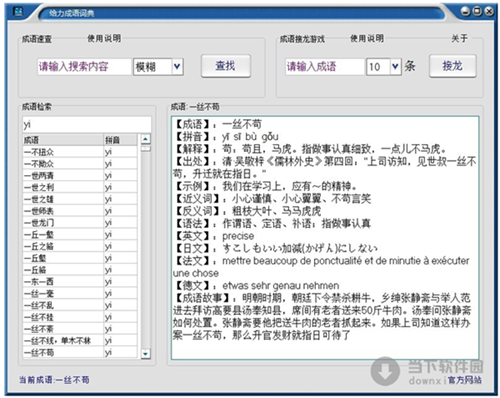The width and height of the screenshot is (500, 398).
Task: Select the 一丘之貉 row
Action: click(80, 246)
